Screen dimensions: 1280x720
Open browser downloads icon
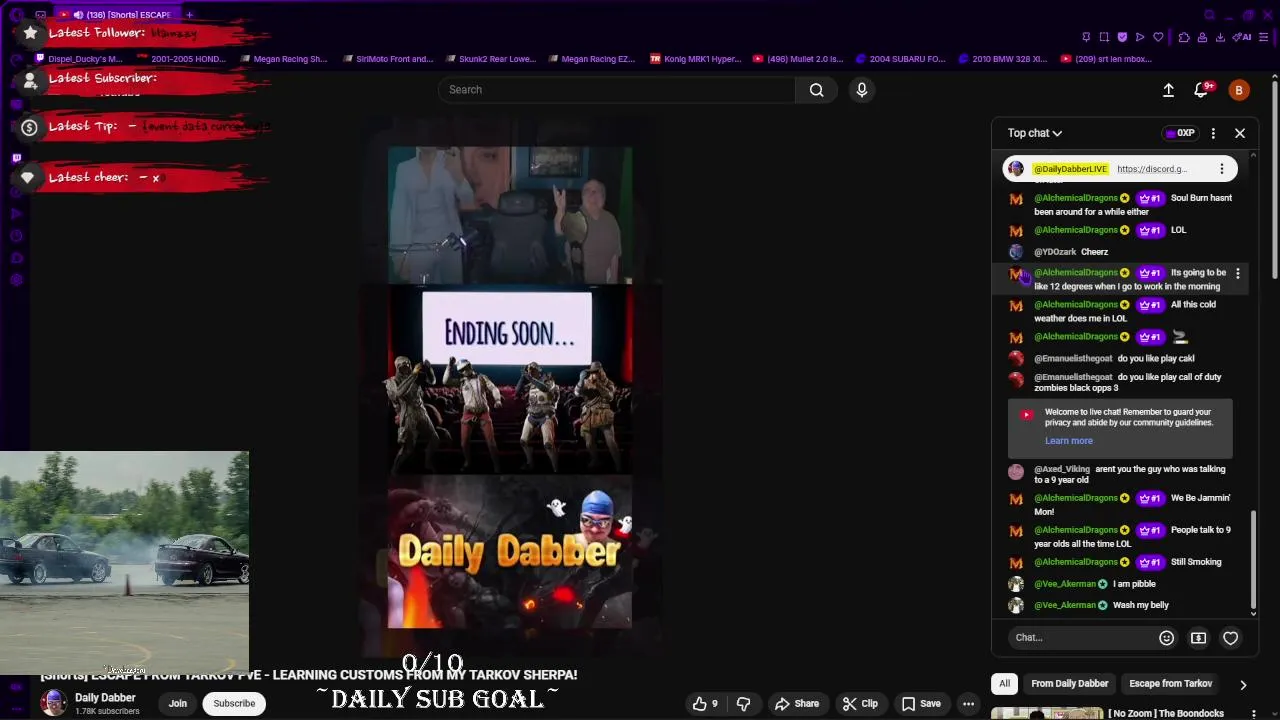(1220, 38)
